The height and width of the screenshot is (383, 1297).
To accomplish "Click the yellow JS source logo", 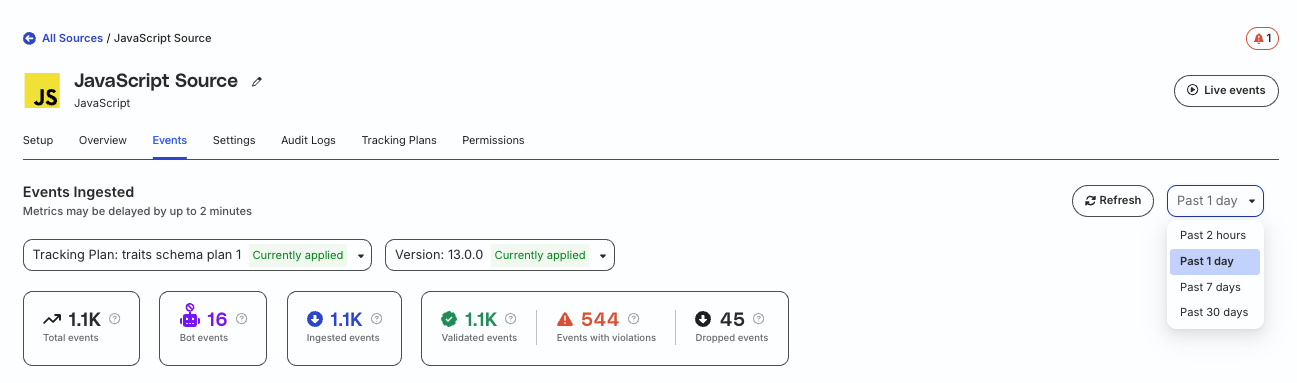I will point(43,91).
